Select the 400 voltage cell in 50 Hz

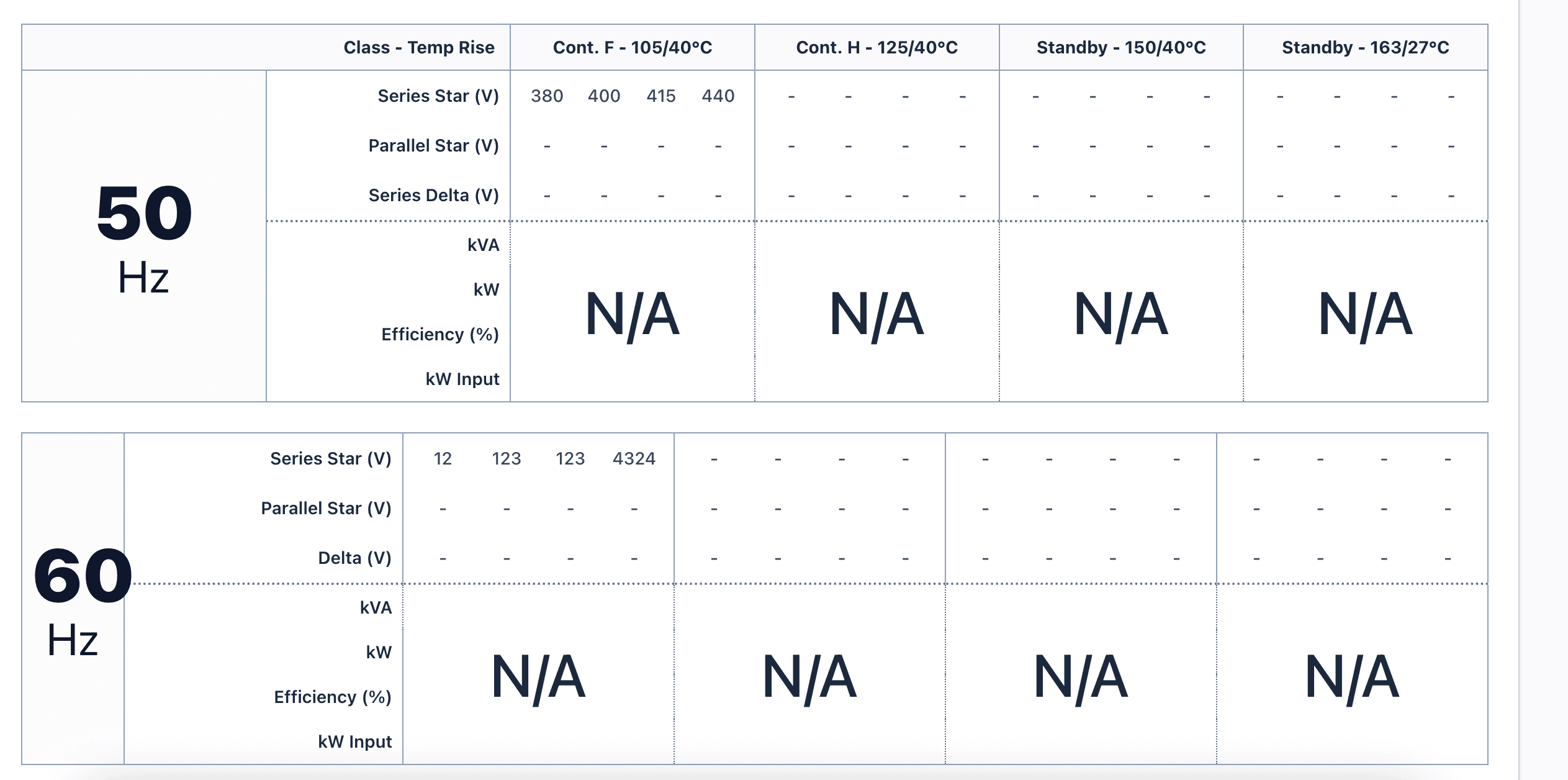coord(604,96)
